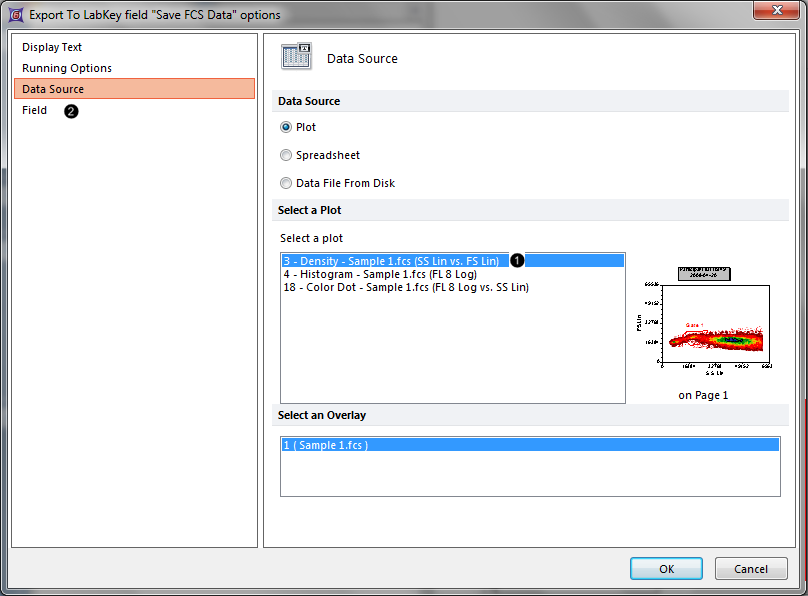Select the Spreadsheet radio button
Screen dimensions: 808x596
(x=287, y=155)
